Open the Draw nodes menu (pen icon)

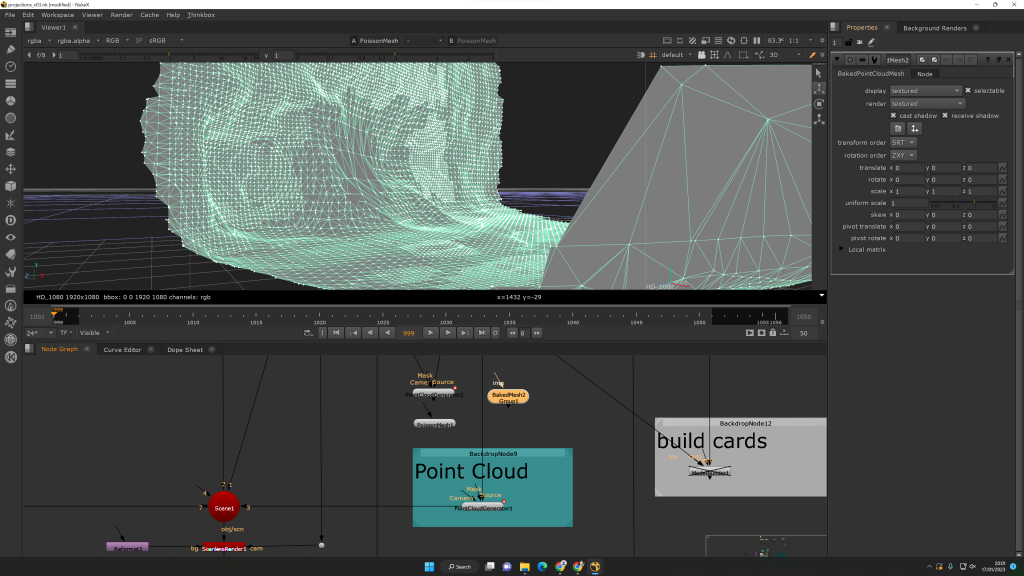[x=10, y=49]
